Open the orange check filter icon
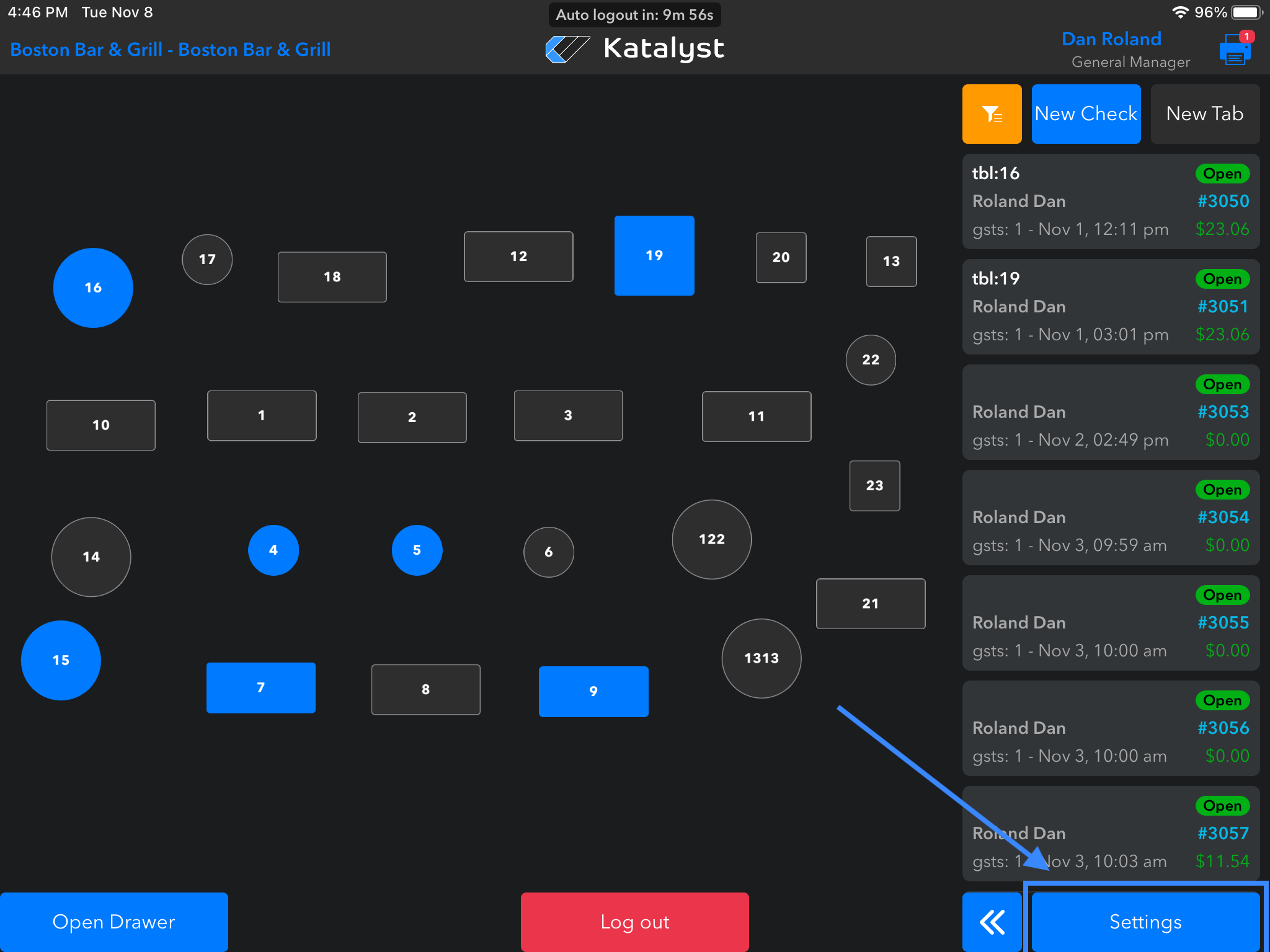The image size is (1270, 952). click(992, 114)
